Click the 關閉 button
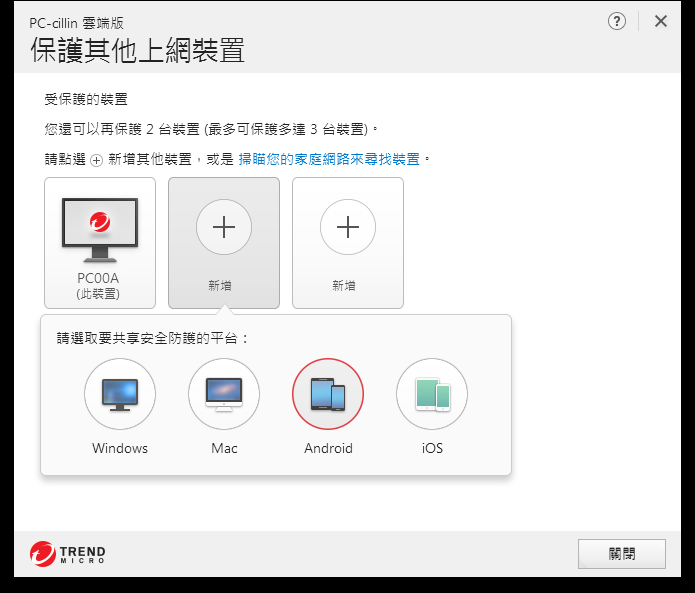This screenshot has height=593, width=695. [x=621, y=554]
